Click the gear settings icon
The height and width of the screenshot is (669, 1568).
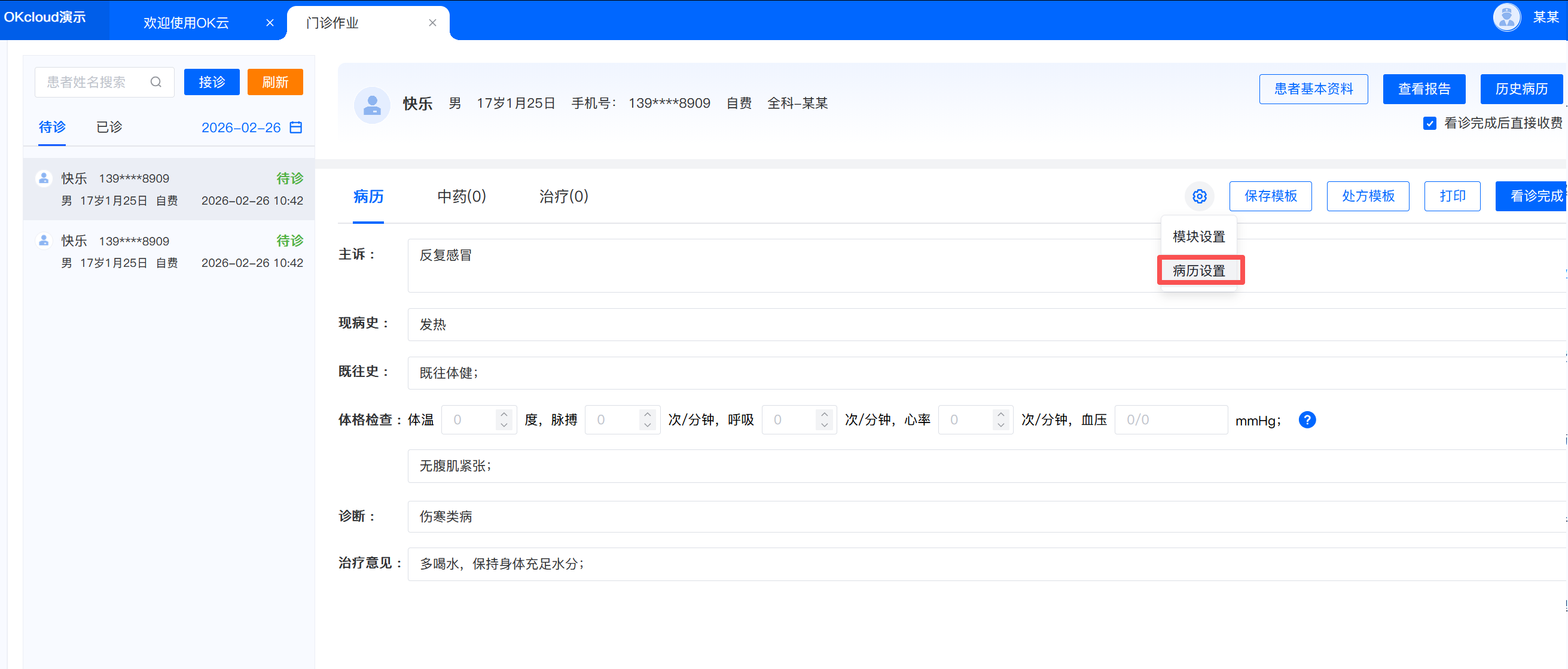click(1199, 196)
